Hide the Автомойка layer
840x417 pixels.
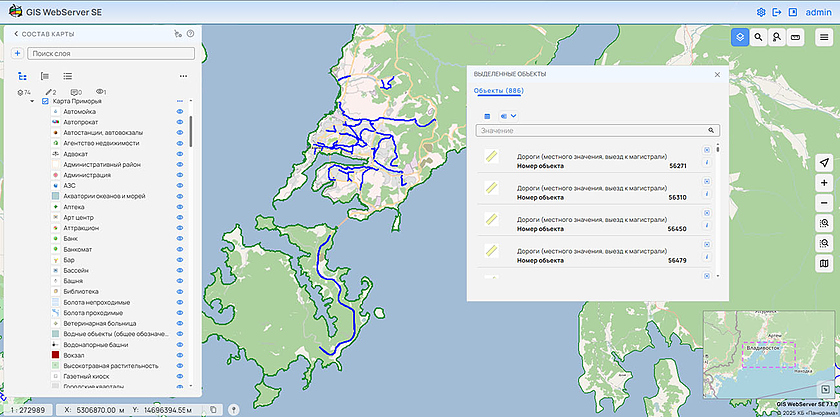pos(181,112)
